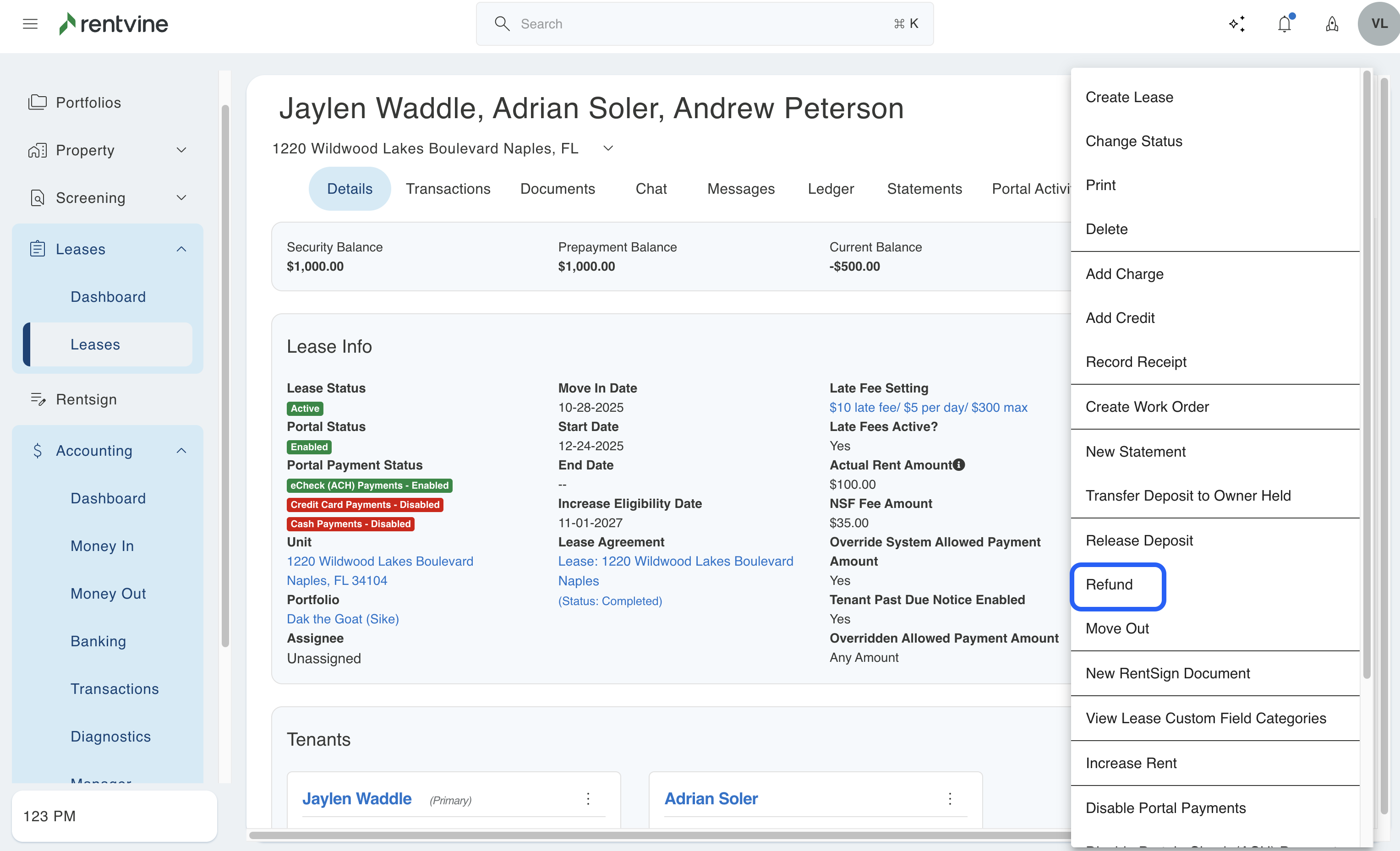This screenshot has width=1400, height=851.
Task: Collapse the Accounting sidebar section
Action: (181, 451)
